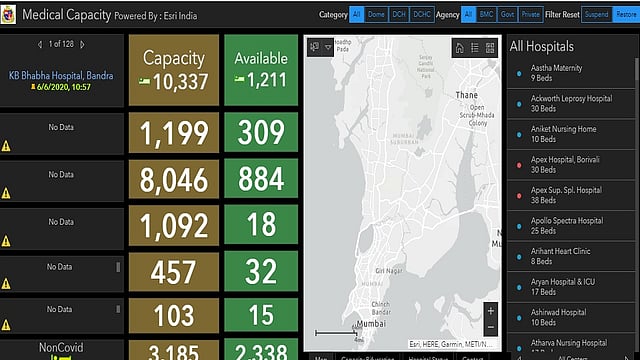Toggle the BMC agency filter
Image resolution: width=640 pixels, height=360 pixels.
pos(486,15)
